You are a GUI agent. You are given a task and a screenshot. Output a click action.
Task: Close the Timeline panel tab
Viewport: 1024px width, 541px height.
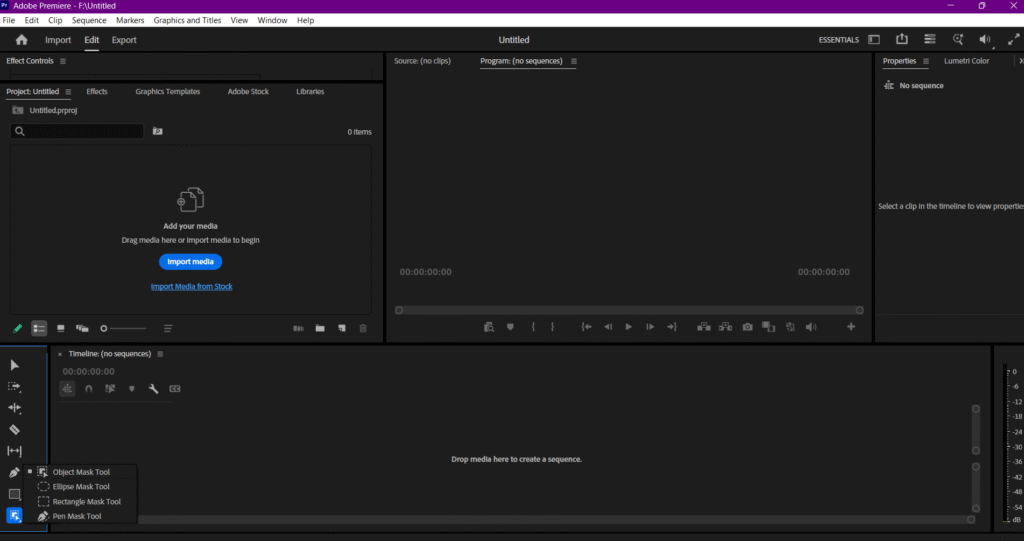coord(60,354)
